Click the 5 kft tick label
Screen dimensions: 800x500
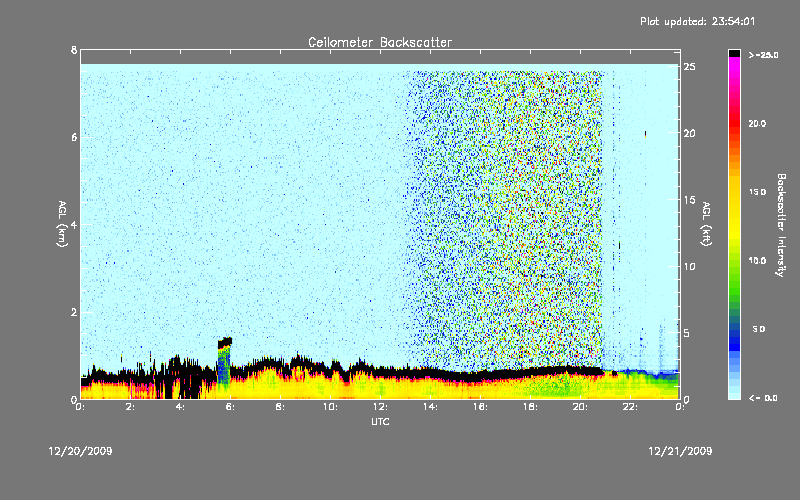coord(687,333)
